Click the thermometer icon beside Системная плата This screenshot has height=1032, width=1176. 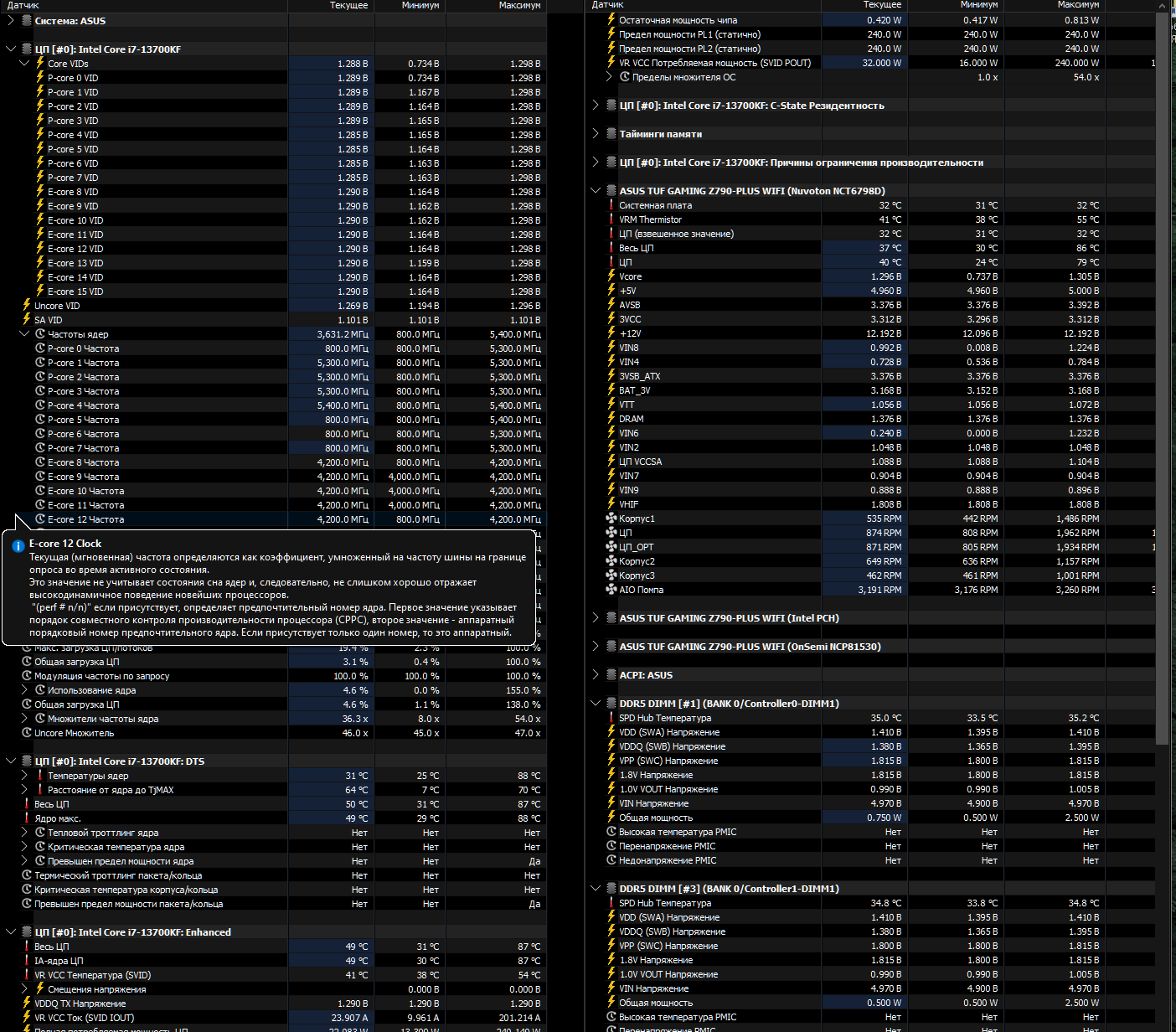pos(611,205)
